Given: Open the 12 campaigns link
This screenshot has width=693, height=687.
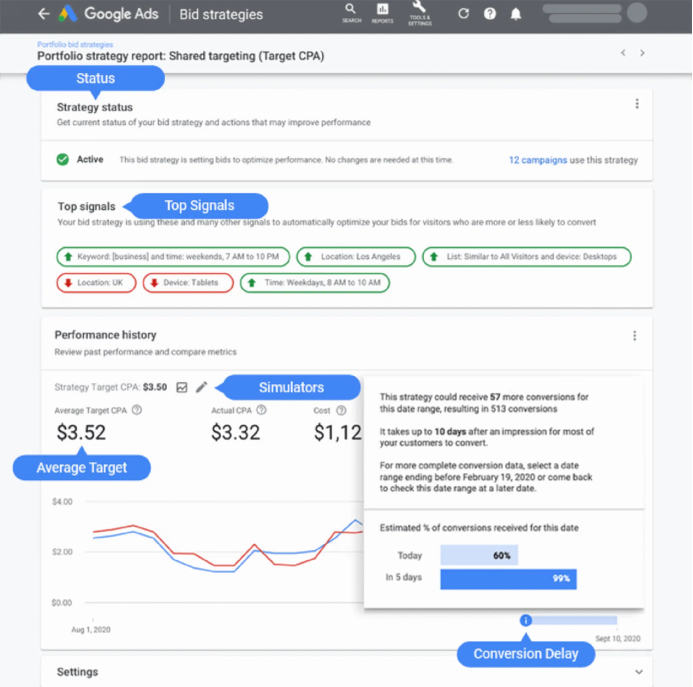Looking at the screenshot, I should click(538, 160).
